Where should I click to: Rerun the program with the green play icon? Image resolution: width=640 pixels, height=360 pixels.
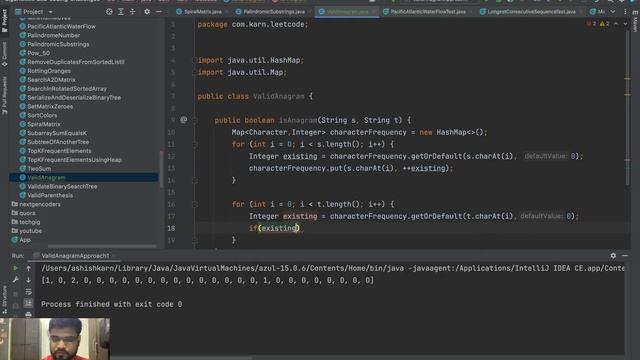16,268
